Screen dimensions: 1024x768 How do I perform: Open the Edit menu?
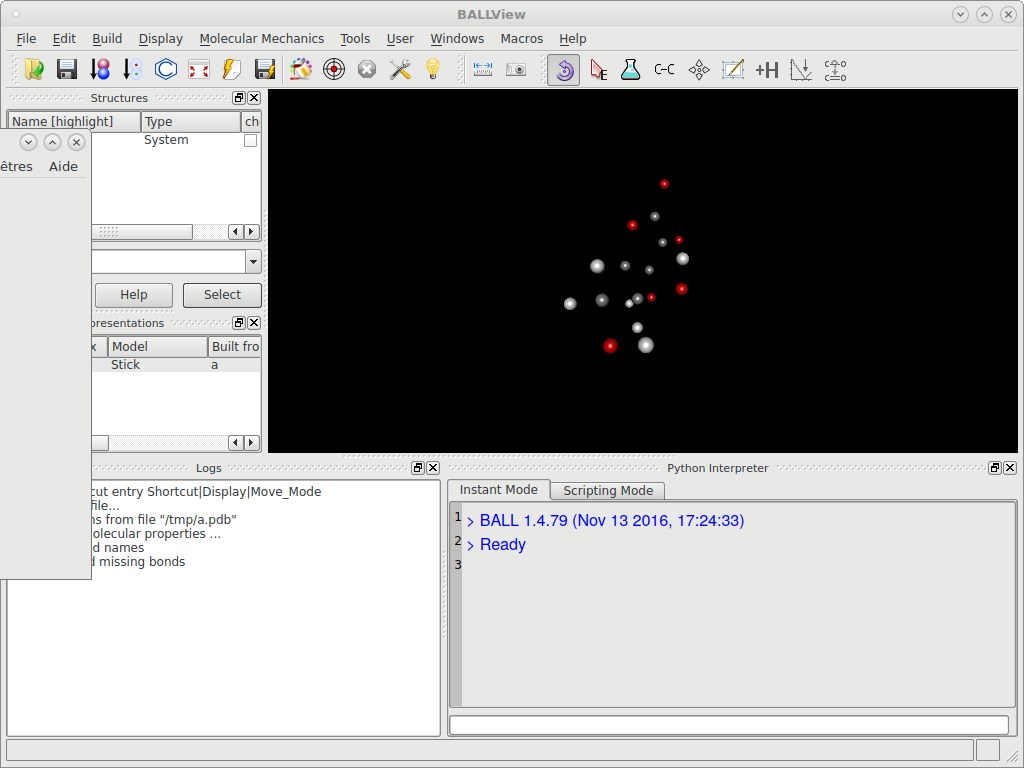[x=64, y=39]
